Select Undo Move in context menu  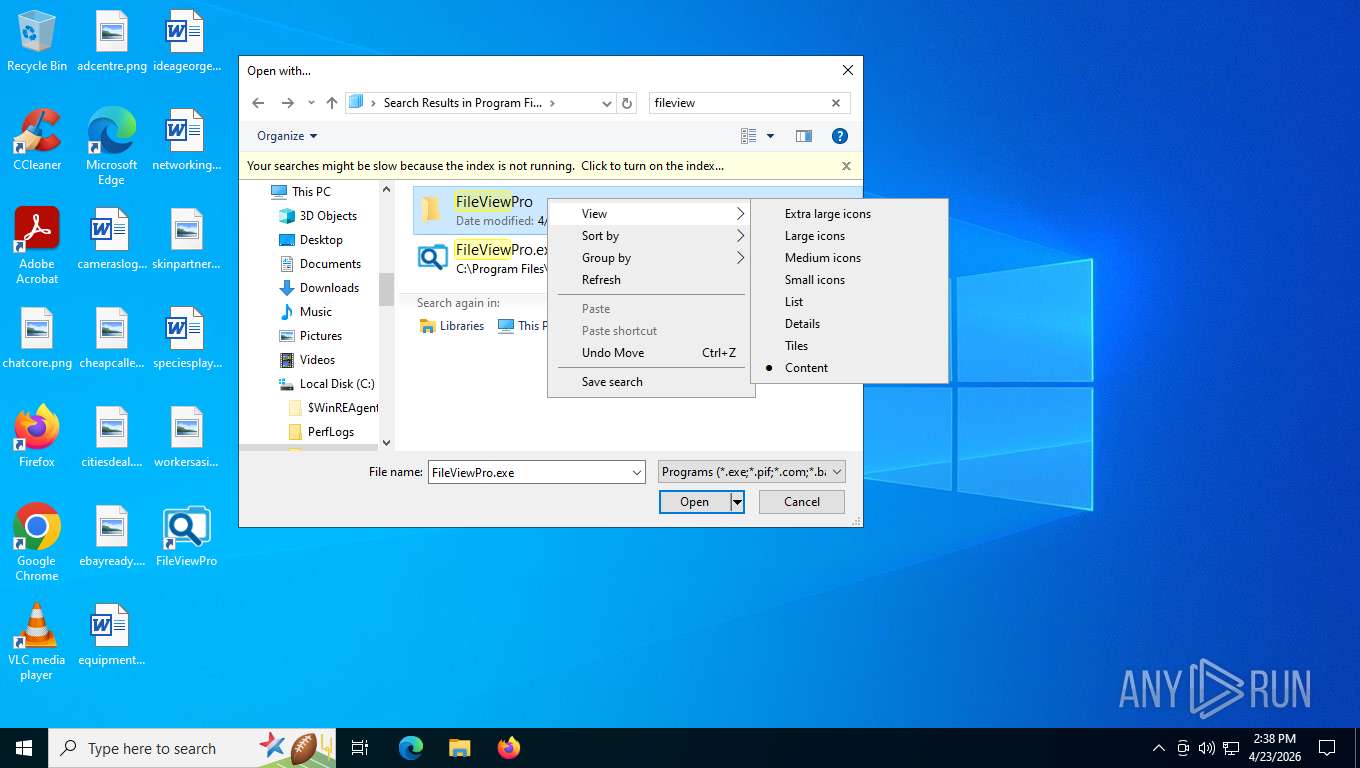tap(651, 353)
